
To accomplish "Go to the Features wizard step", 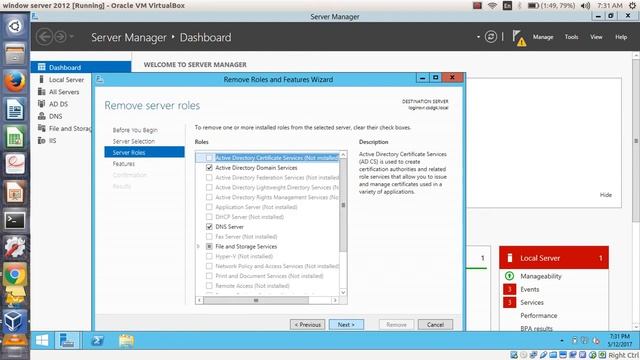I will pyautogui.click(x=124, y=164).
